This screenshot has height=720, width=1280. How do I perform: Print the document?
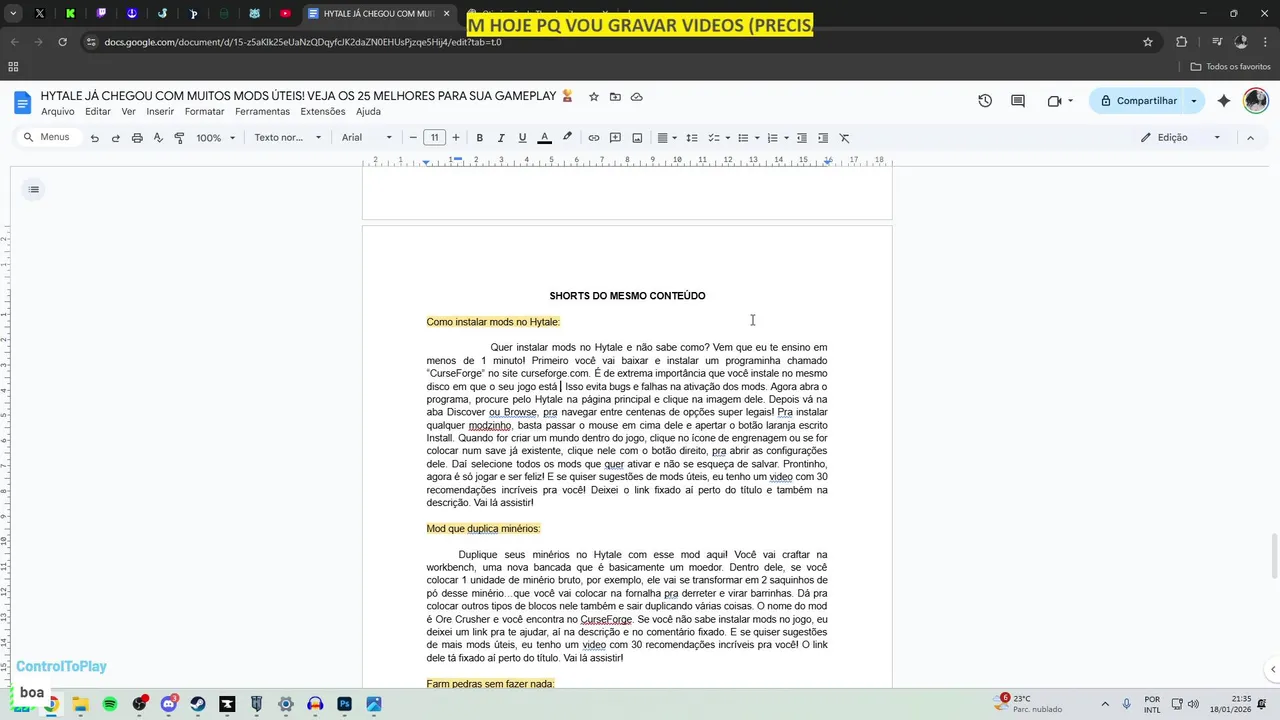coord(137,138)
